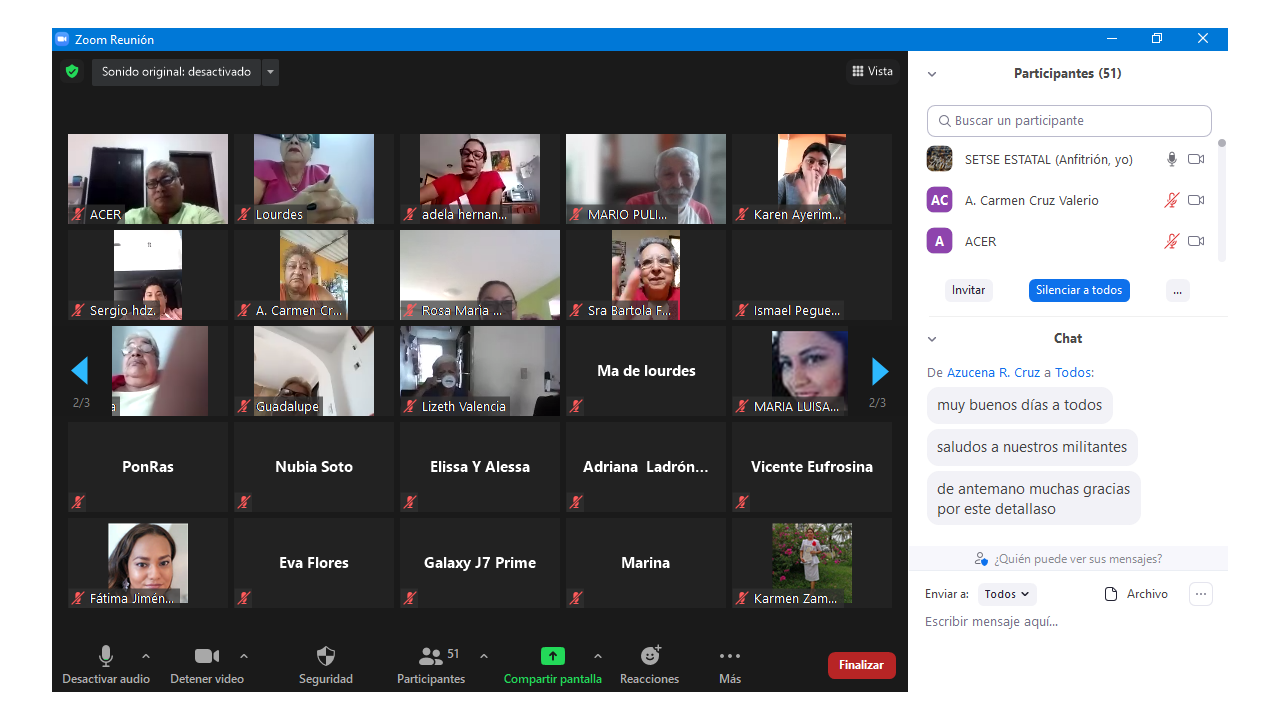Screen dimensions: 1280x720
Task: Click Escribir mensaje aquí text field
Action: [1068, 622]
